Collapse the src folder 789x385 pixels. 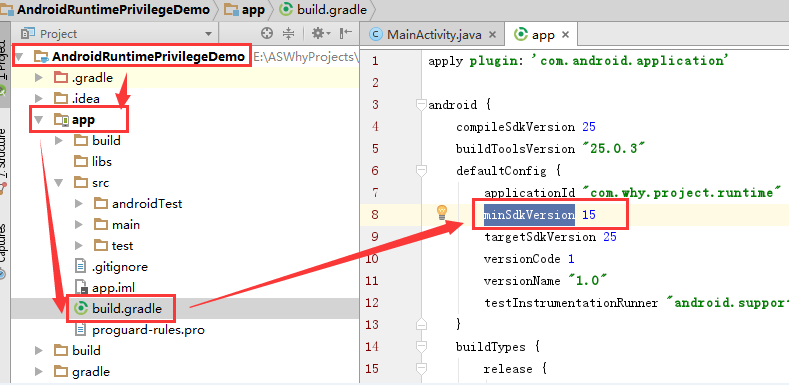click(58, 183)
